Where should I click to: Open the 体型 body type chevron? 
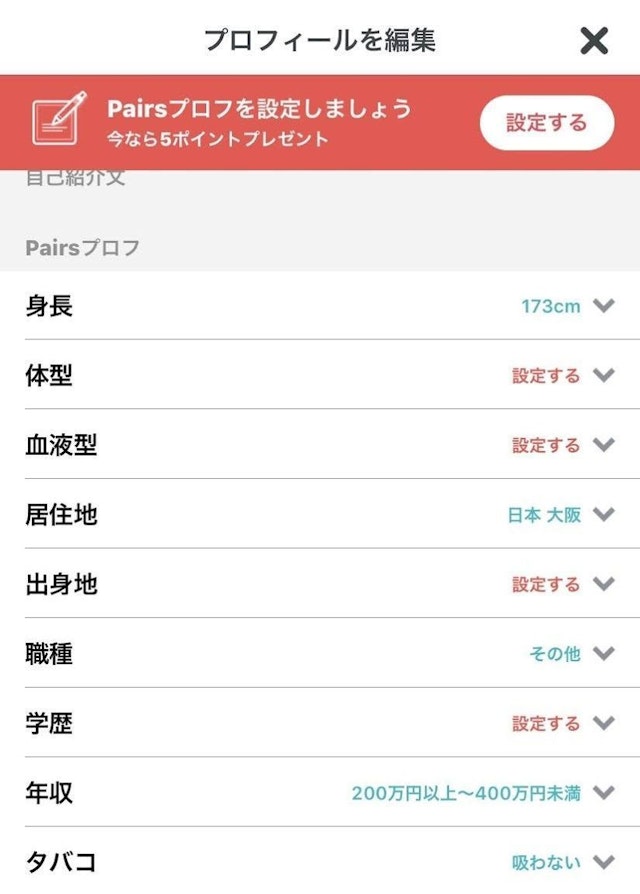tap(603, 376)
